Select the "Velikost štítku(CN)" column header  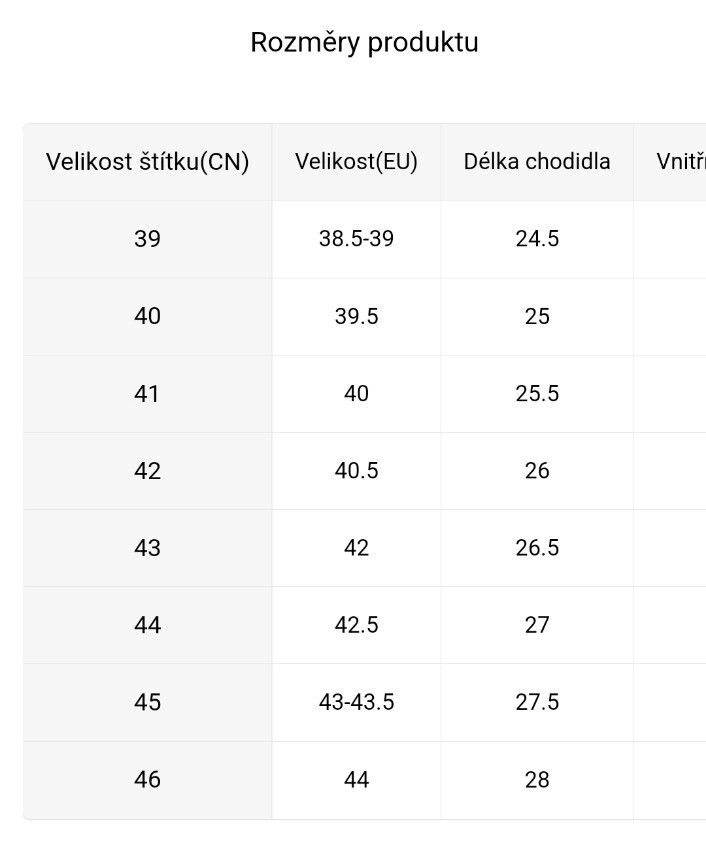click(x=147, y=162)
